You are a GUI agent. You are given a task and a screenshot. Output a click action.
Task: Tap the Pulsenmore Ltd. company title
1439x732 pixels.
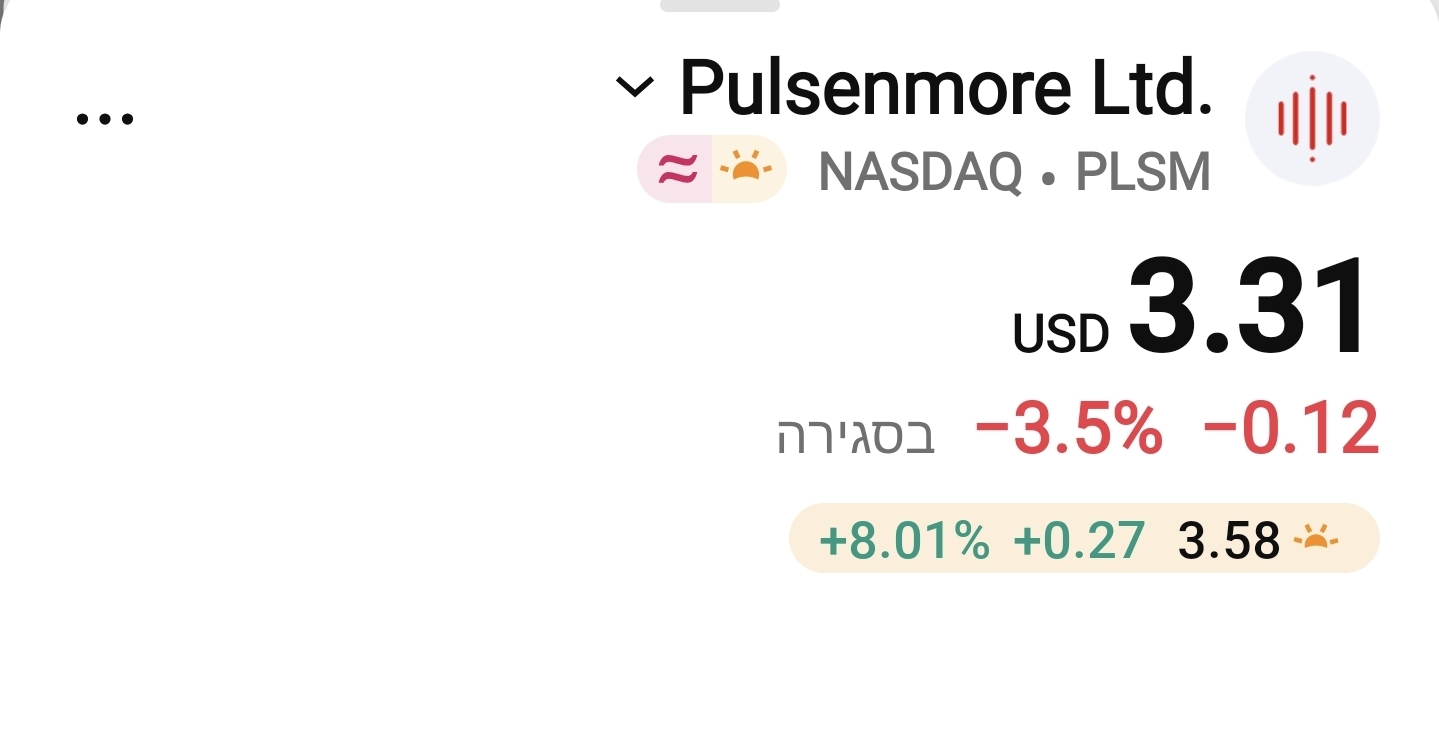(x=946, y=87)
